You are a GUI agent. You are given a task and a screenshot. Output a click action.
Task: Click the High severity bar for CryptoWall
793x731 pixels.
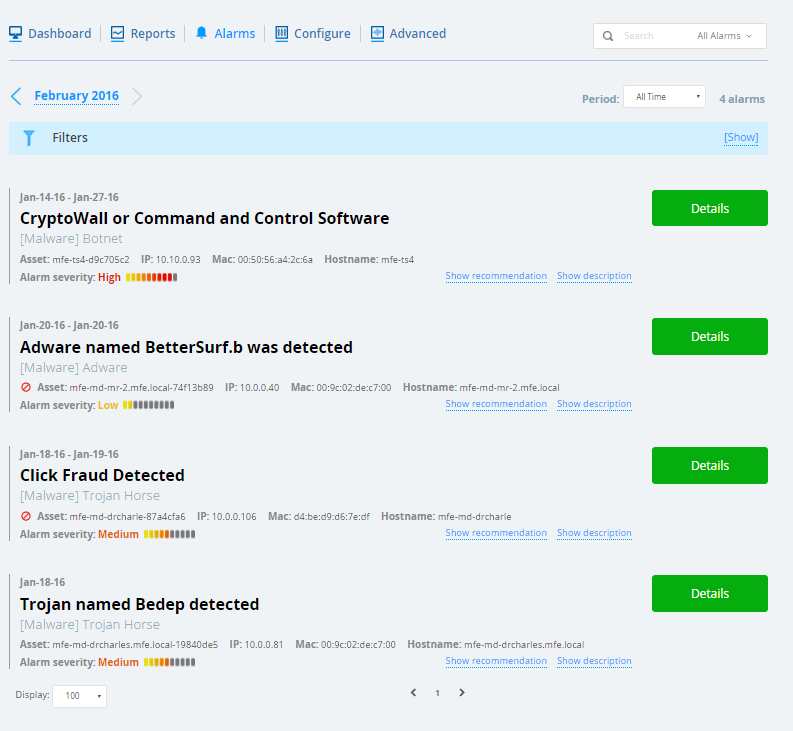point(151,277)
